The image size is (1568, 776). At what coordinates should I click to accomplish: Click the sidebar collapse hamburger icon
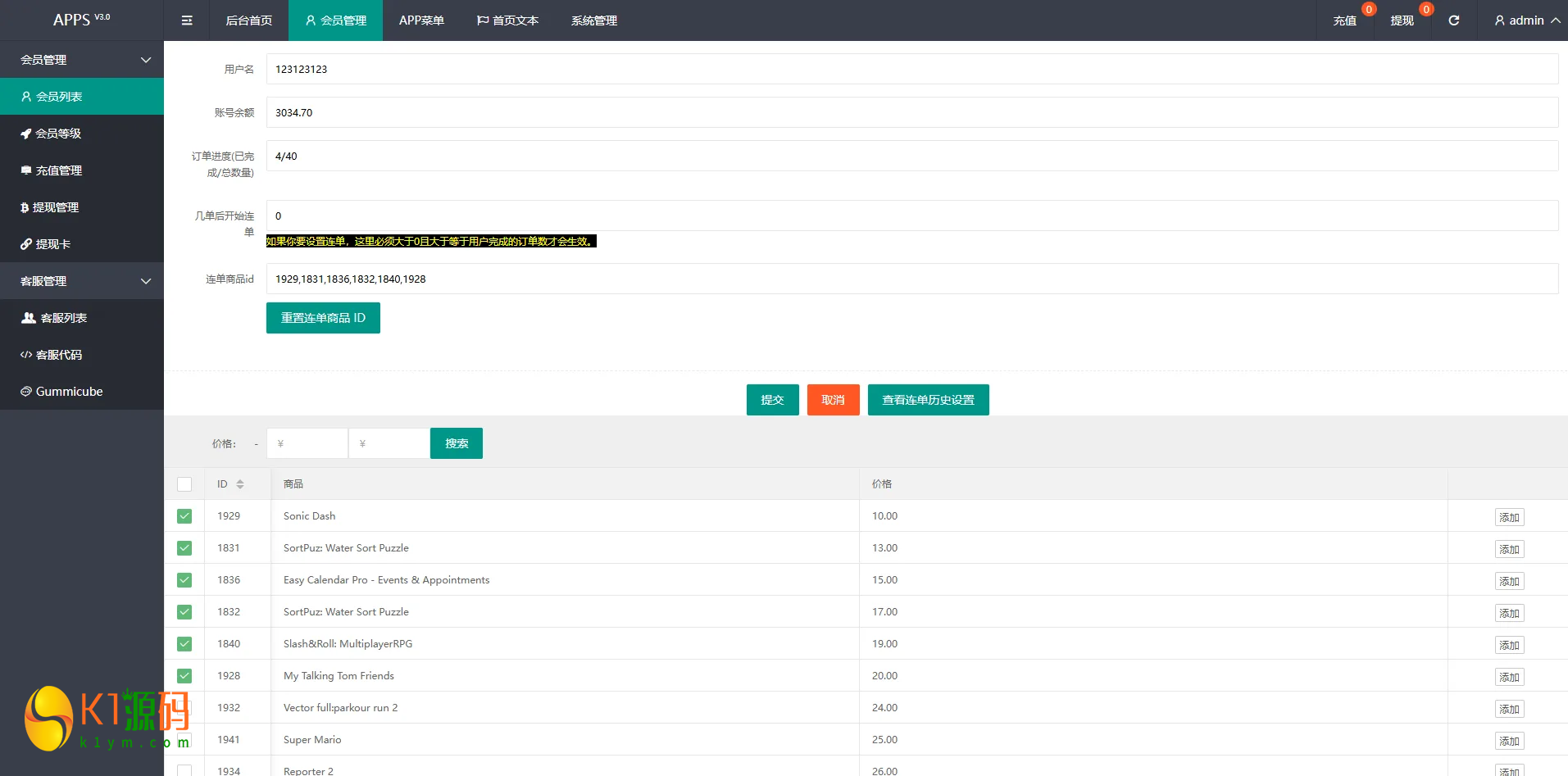[187, 20]
